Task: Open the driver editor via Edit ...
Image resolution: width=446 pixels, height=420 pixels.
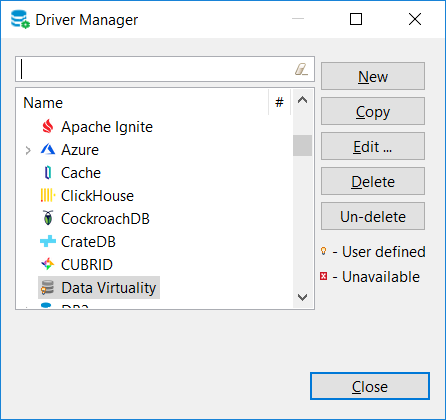Action: pyautogui.click(x=373, y=146)
